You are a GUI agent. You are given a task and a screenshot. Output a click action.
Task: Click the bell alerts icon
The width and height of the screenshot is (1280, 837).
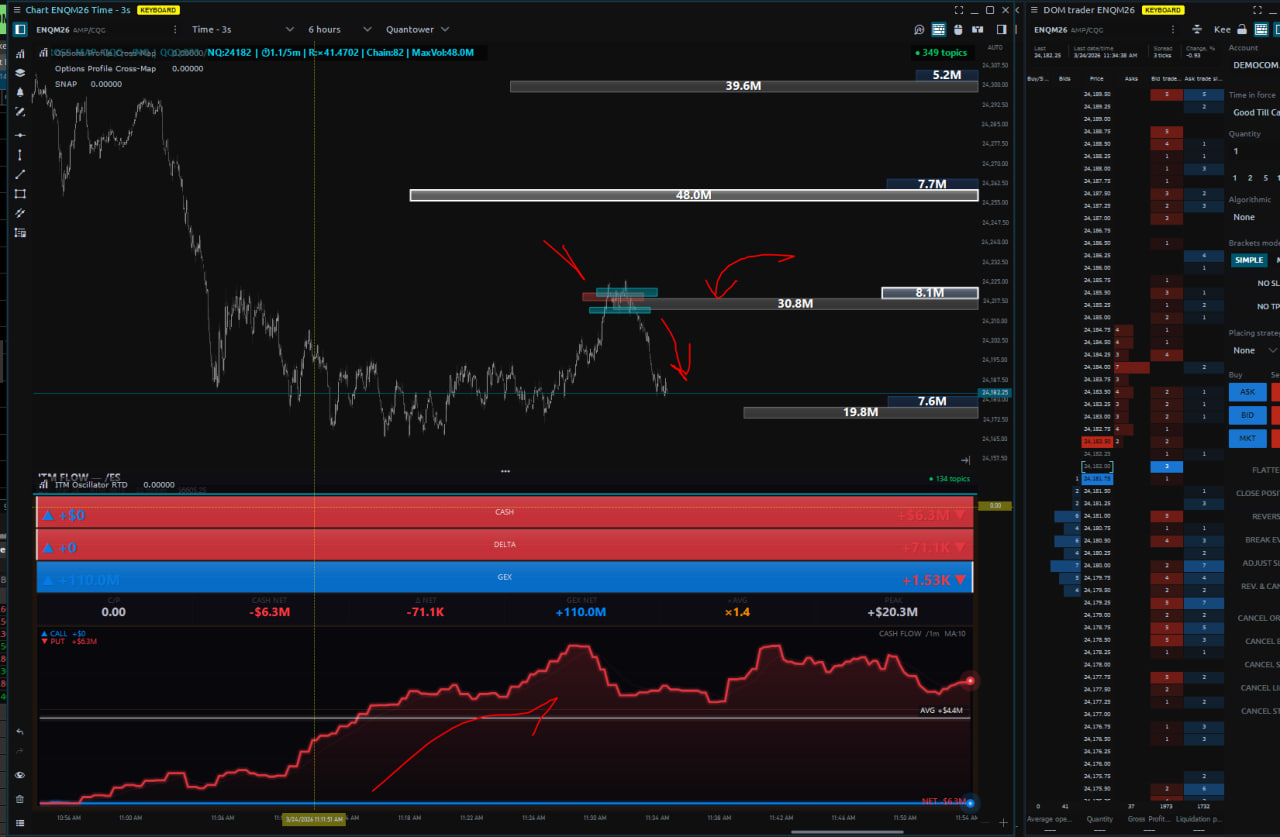pyautogui.click(x=20, y=92)
